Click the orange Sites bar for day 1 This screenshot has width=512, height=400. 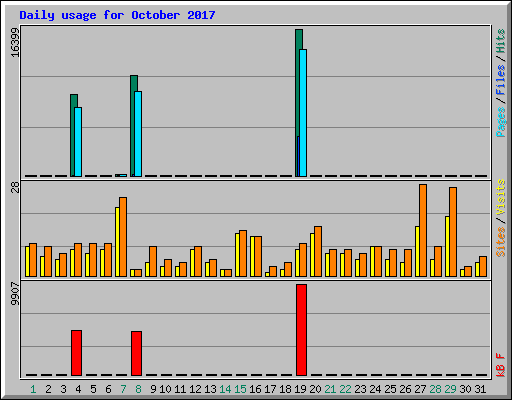click(x=33, y=260)
